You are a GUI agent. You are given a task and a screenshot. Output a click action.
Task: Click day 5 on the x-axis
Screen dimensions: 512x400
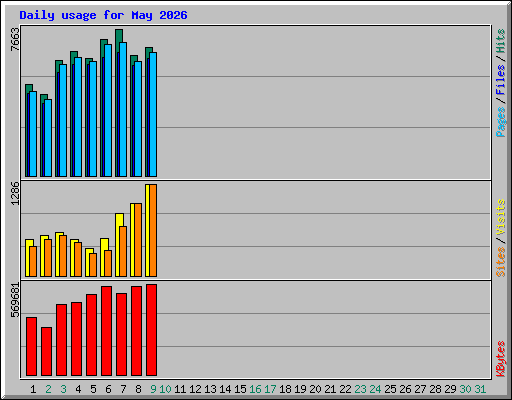[x=93, y=389]
